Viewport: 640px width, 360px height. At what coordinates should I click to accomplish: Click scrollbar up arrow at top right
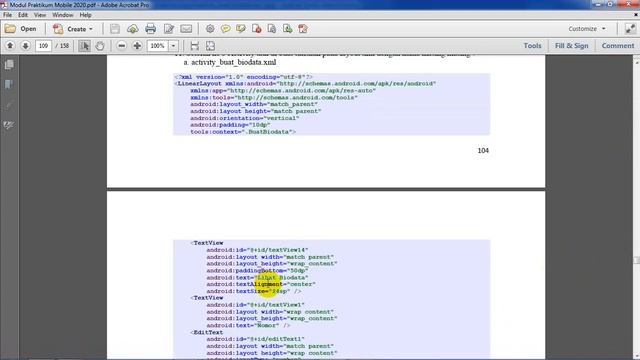(x=636, y=62)
